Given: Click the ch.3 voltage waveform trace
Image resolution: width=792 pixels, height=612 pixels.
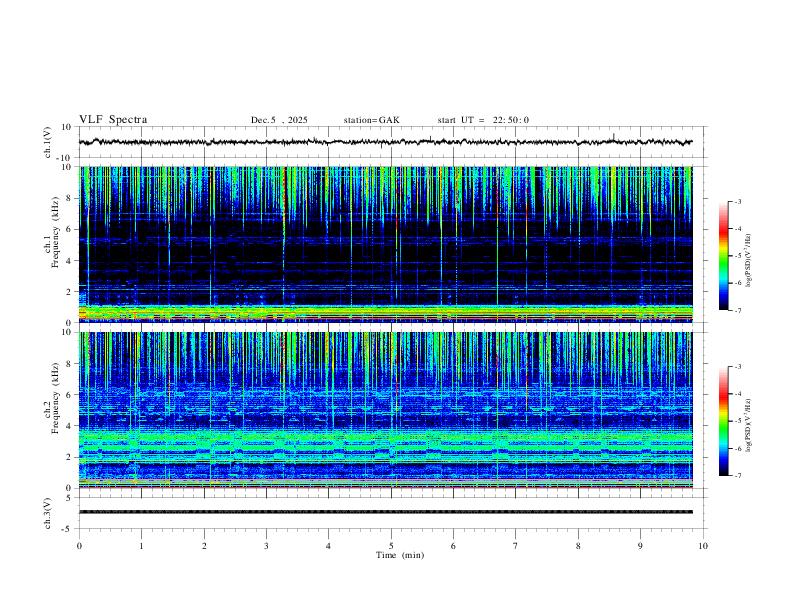Looking at the screenshot, I should click(x=385, y=512).
